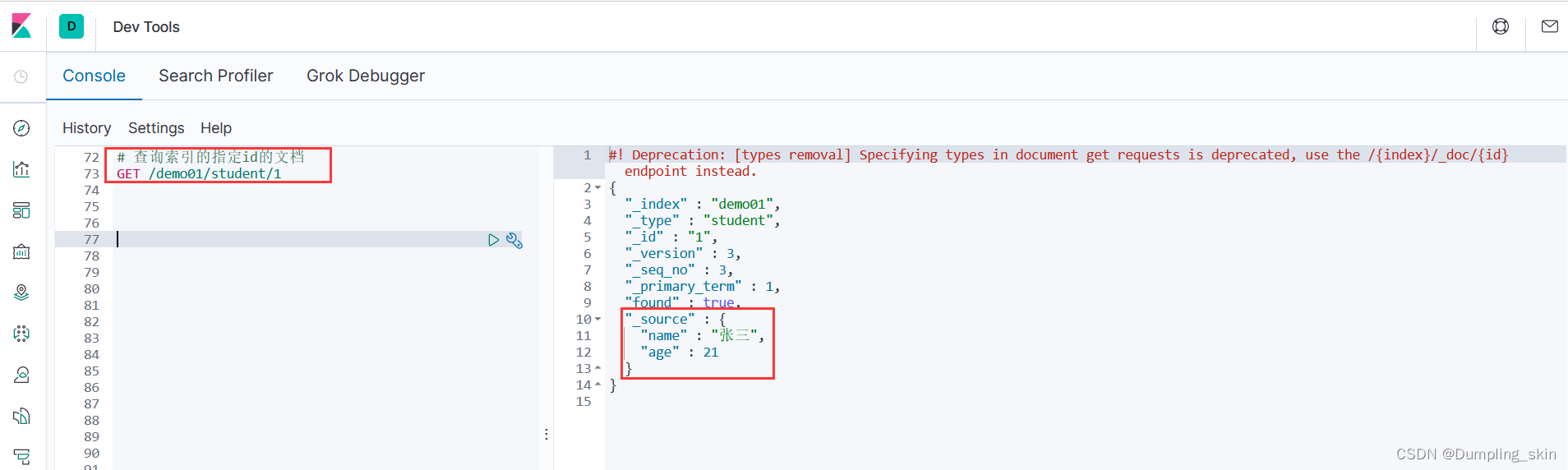Click the deprecation warning on line 1
Screen dimensions: 1568x470
(1058, 163)
